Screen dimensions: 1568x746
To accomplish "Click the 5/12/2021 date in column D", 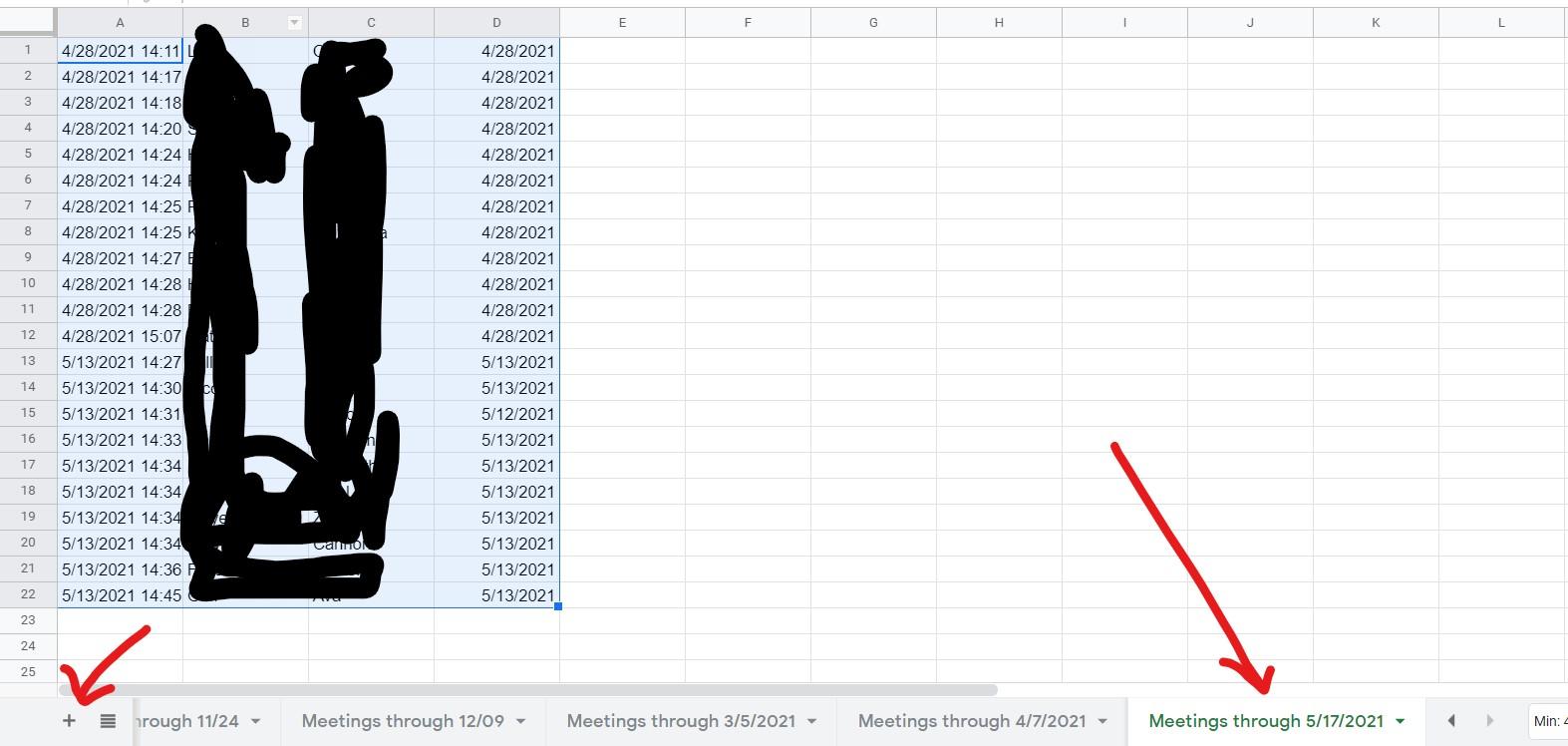I will pos(496,414).
